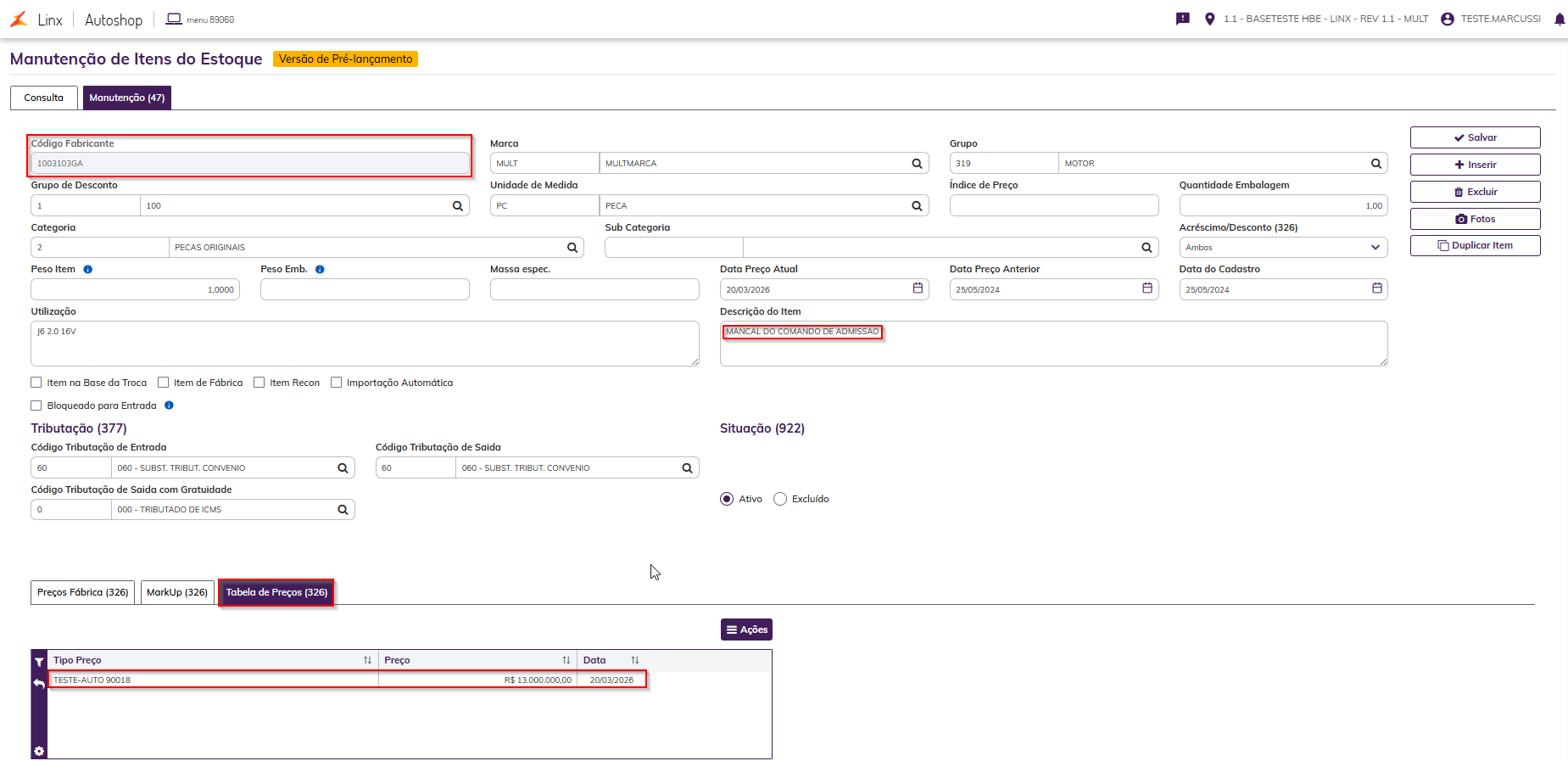This screenshot has width=1568, height=761.
Task: Click the Peso Item info icon
Action: pos(88,270)
